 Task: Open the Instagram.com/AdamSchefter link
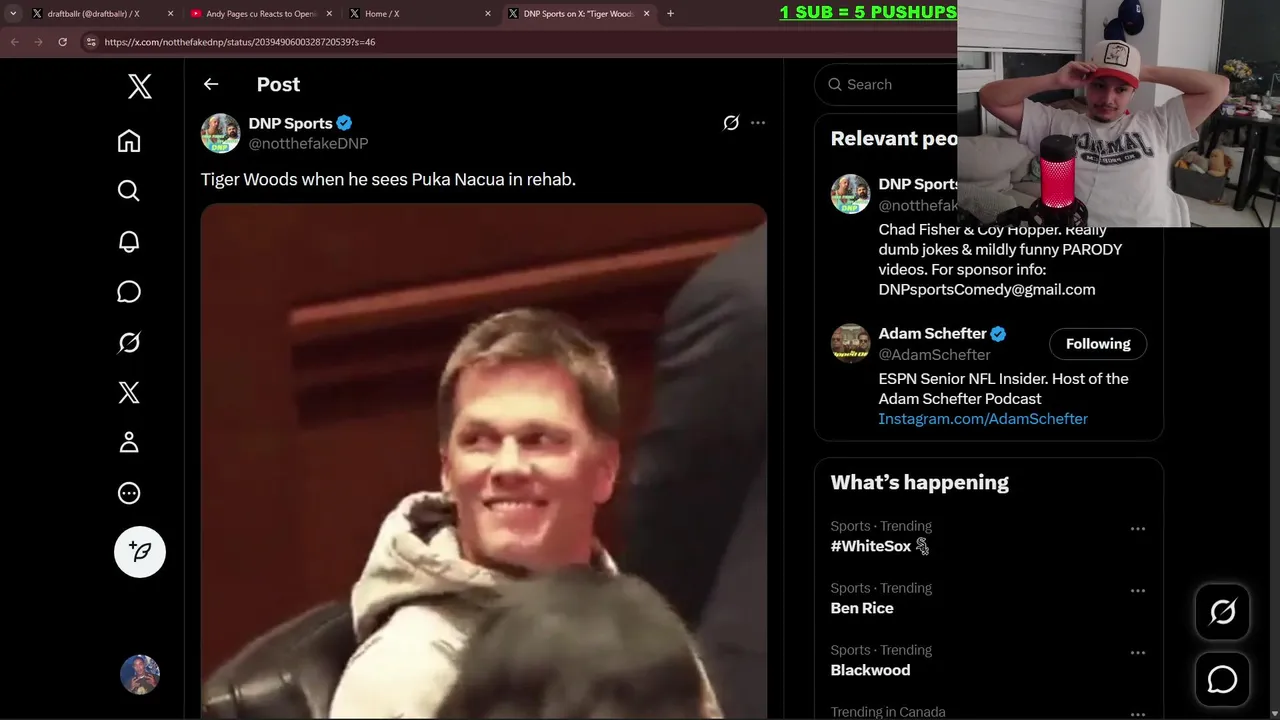983,419
